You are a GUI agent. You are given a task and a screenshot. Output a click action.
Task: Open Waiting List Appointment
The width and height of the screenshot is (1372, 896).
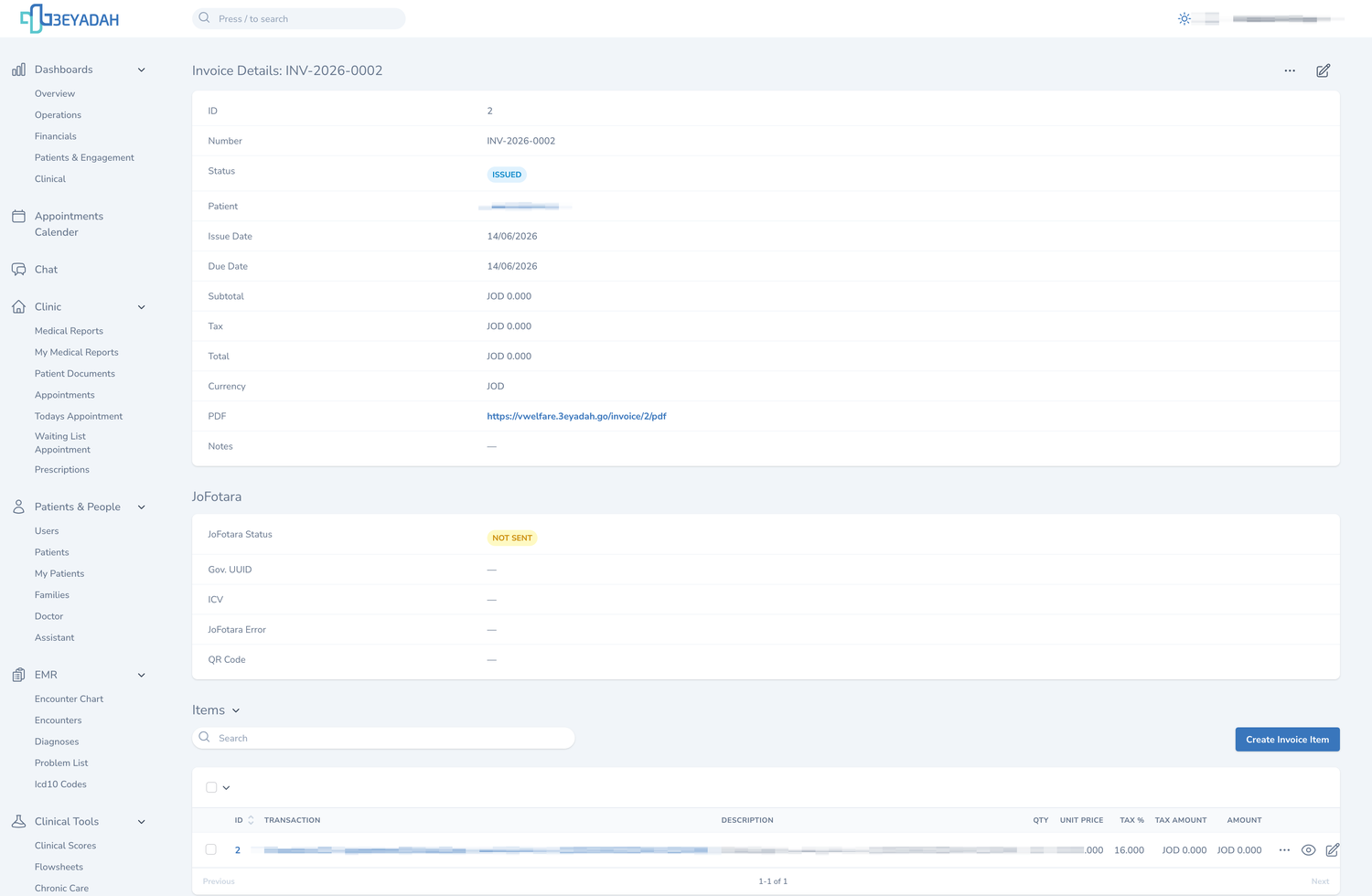[x=62, y=443]
